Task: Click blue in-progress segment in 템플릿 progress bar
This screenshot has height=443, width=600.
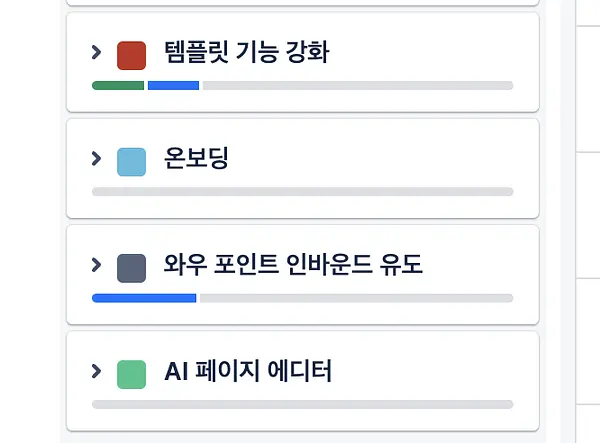Action: coord(173,85)
